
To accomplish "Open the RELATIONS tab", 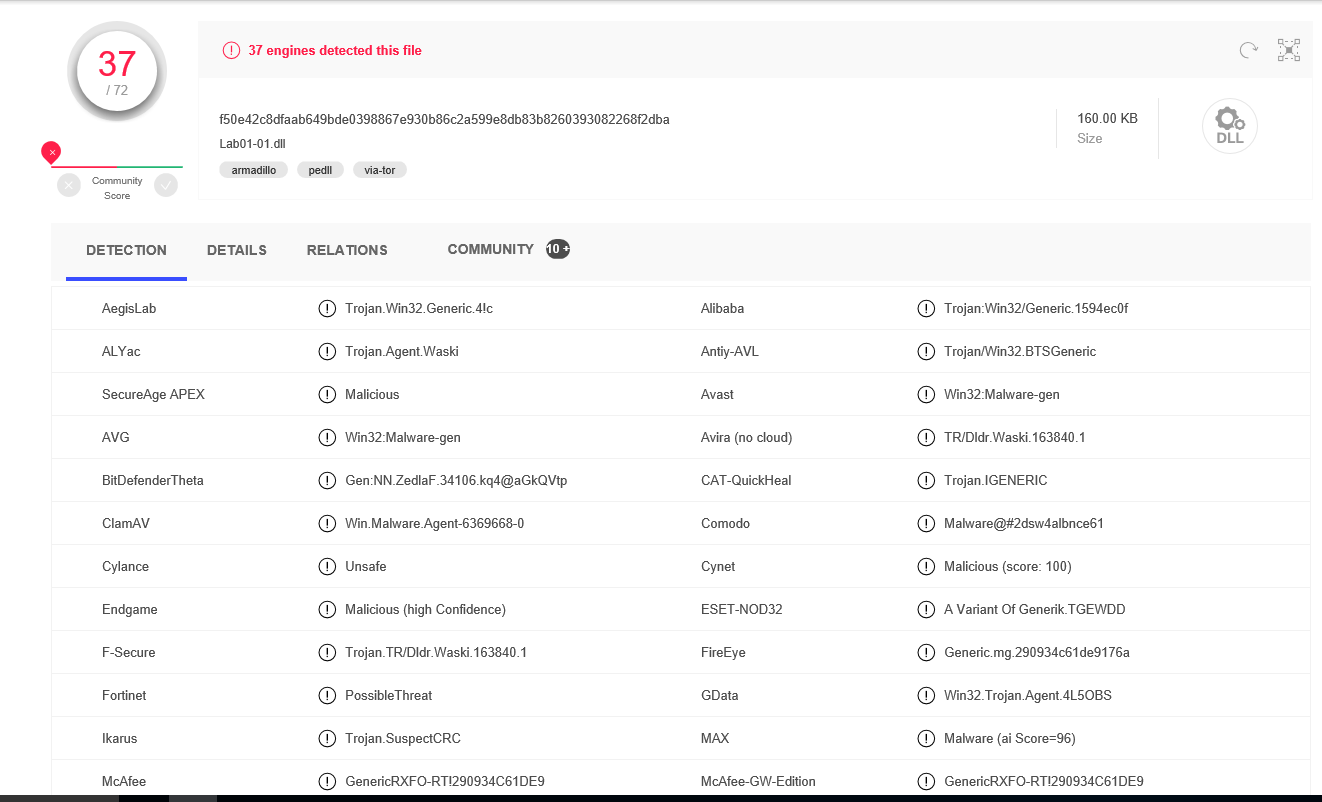I will coord(347,250).
